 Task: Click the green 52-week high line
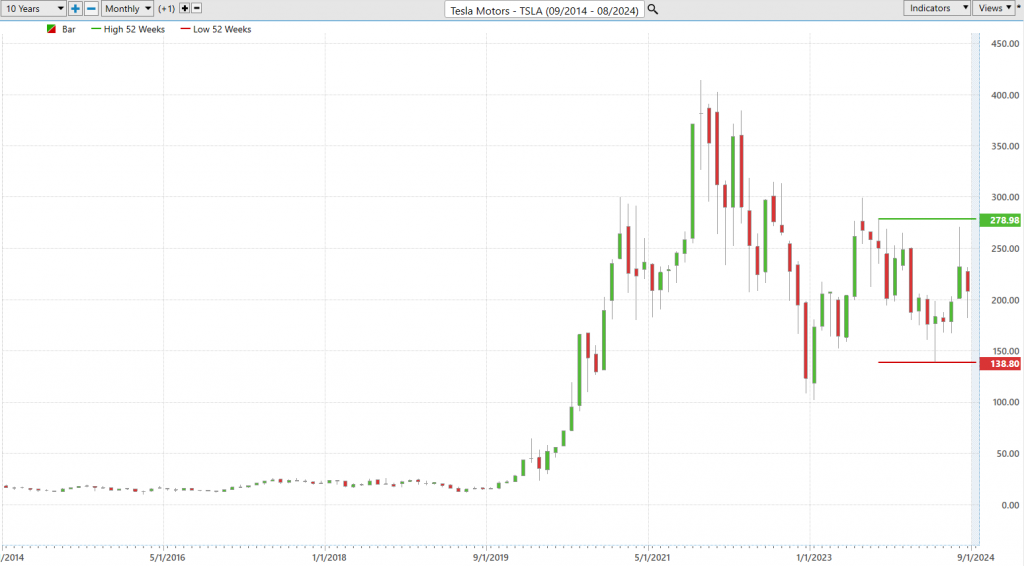927,219
